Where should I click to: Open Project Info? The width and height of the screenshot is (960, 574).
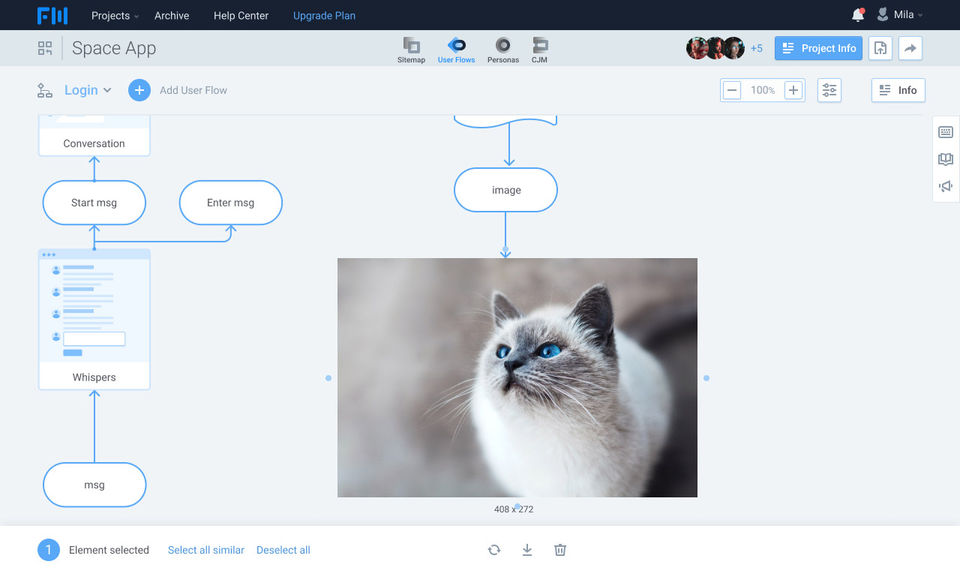tap(818, 48)
